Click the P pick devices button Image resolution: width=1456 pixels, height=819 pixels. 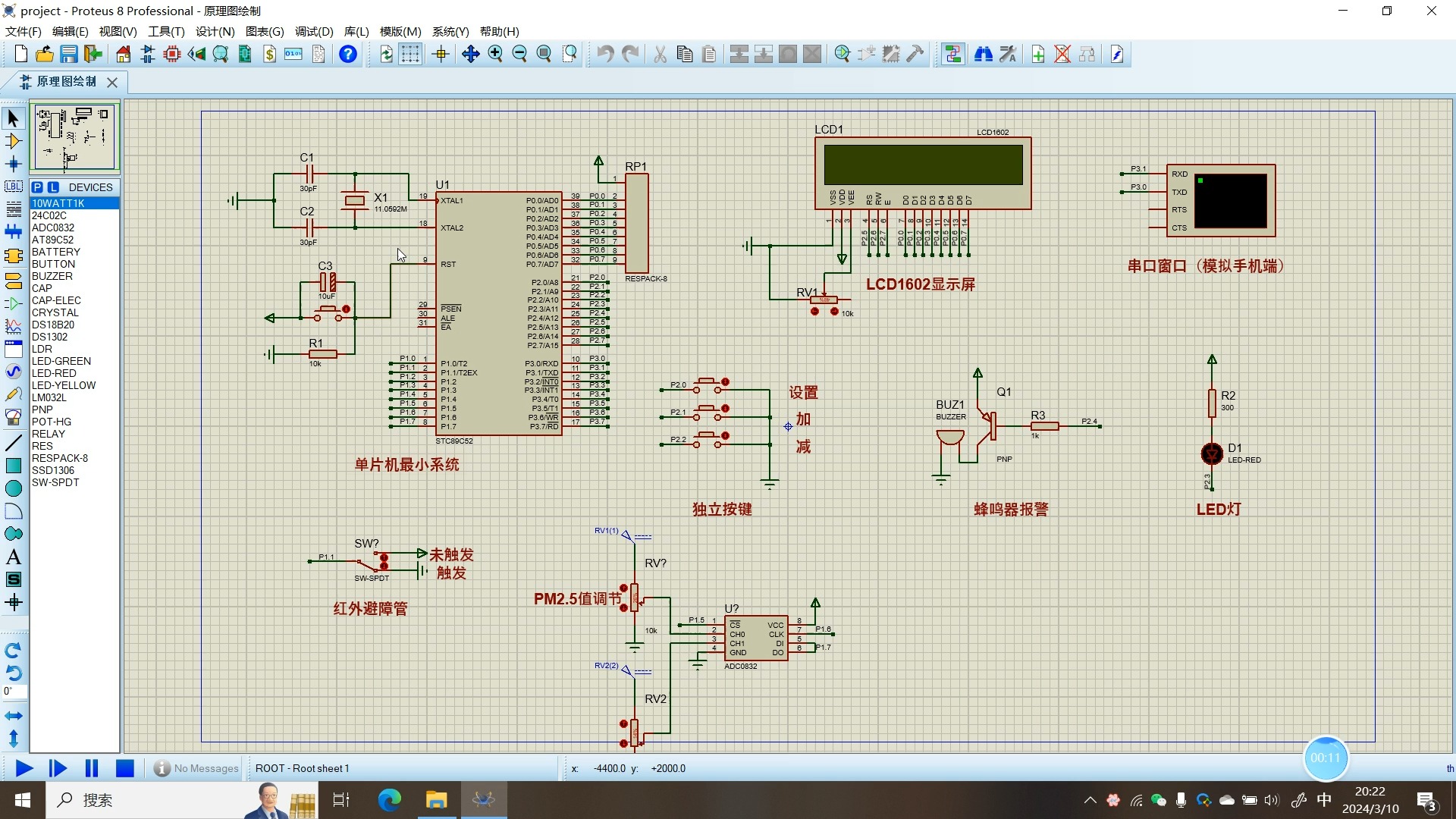tap(37, 187)
